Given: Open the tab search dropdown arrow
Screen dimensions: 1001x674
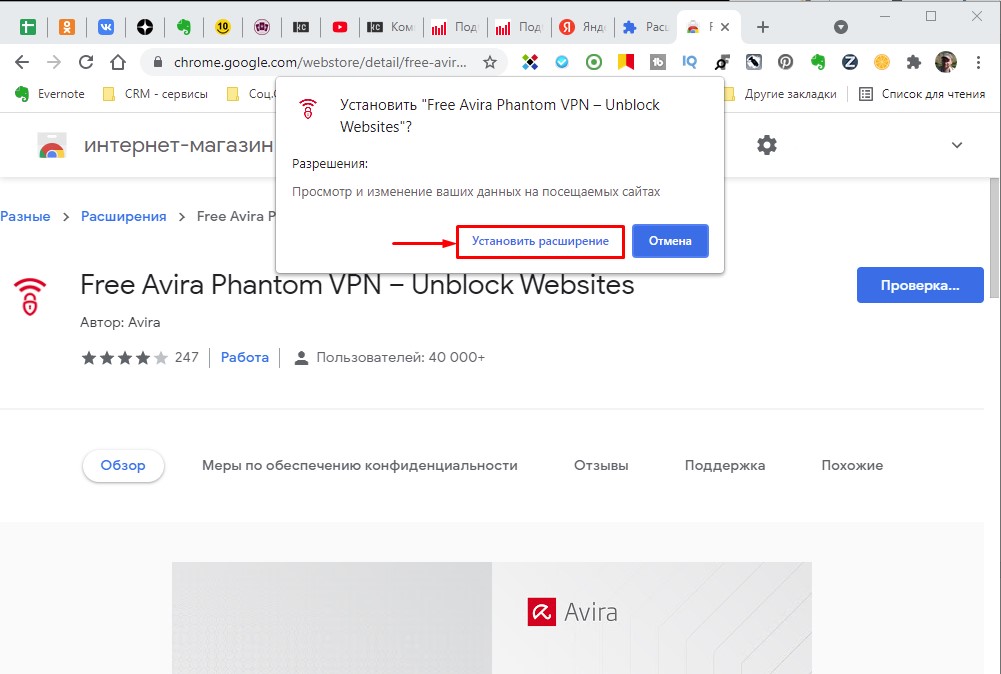Looking at the screenshot, I should click(841, 27).
